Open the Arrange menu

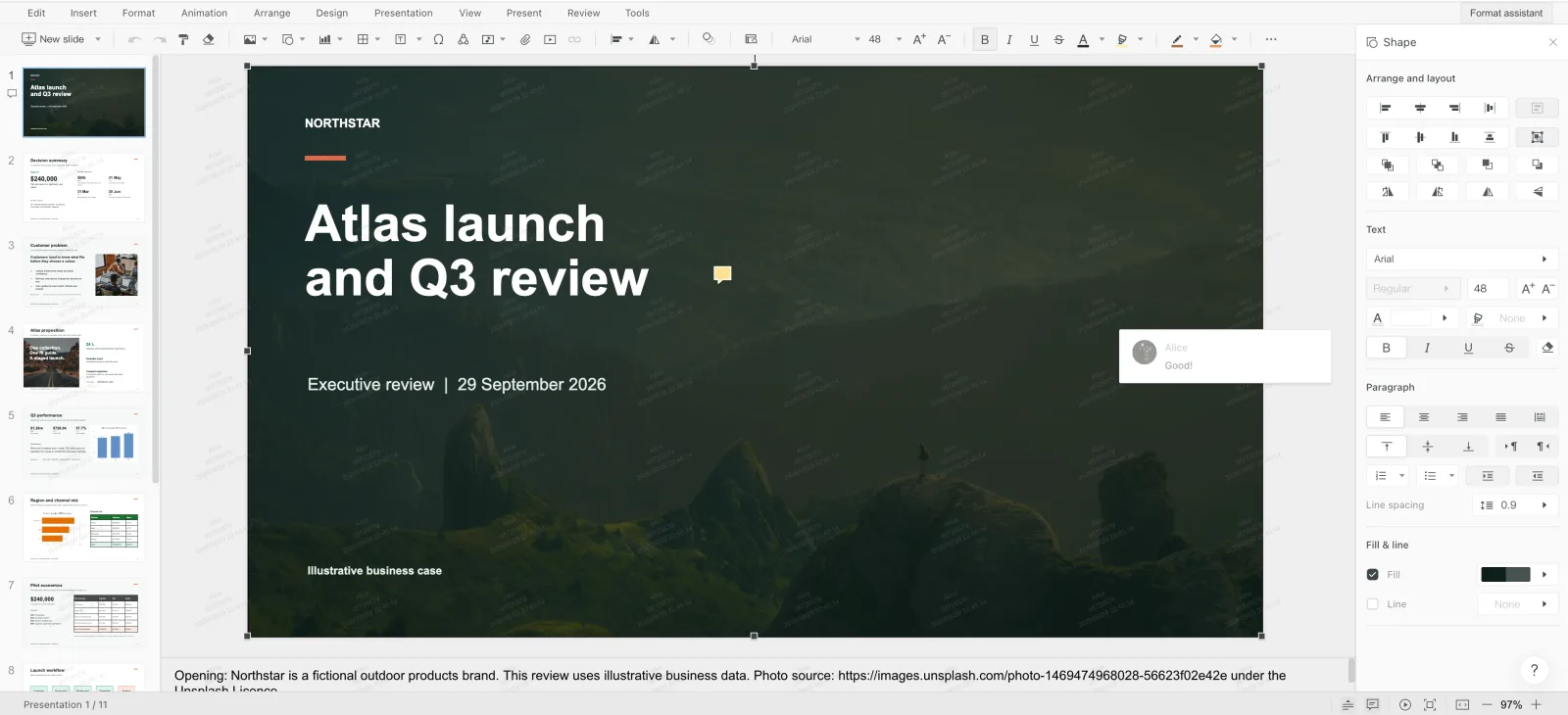pos(271,13)
